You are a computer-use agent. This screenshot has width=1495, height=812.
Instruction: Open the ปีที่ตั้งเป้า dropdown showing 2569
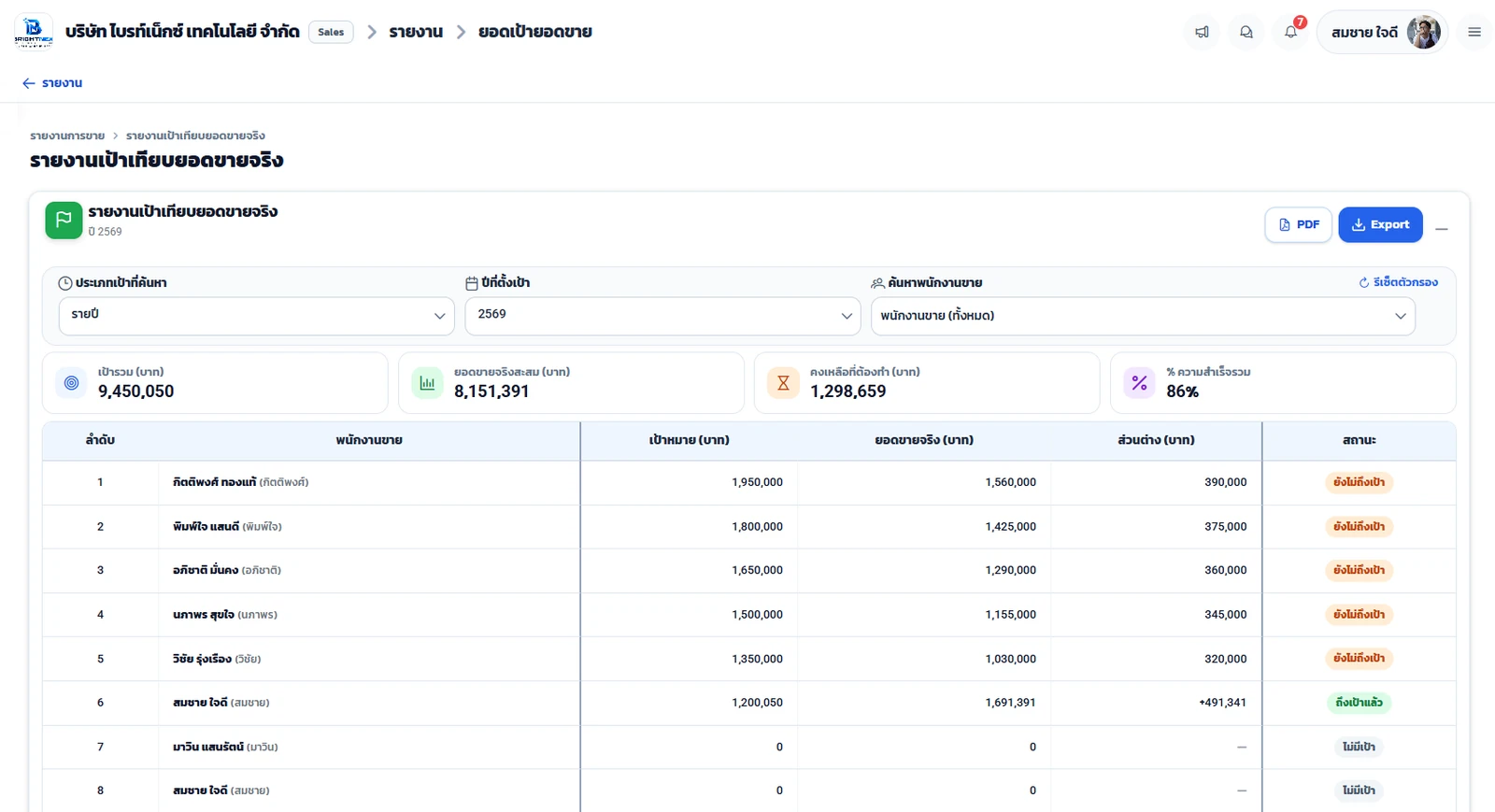click(x=662, y=316)
